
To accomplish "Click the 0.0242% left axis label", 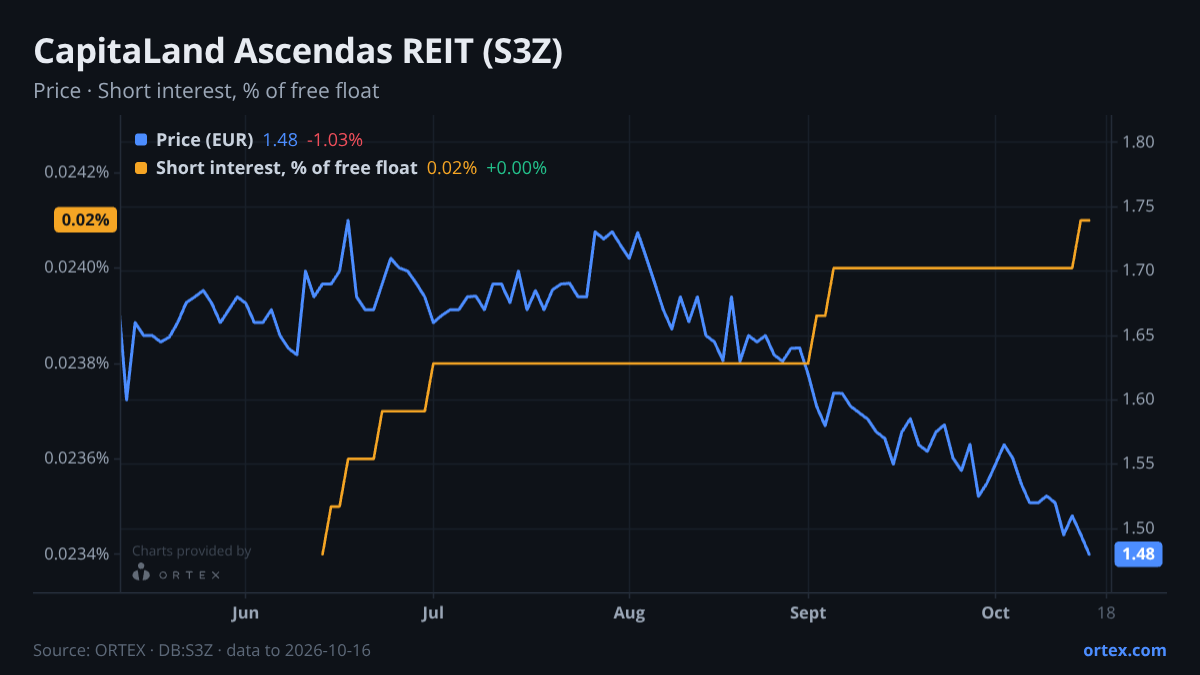I will tap(77, 172).
